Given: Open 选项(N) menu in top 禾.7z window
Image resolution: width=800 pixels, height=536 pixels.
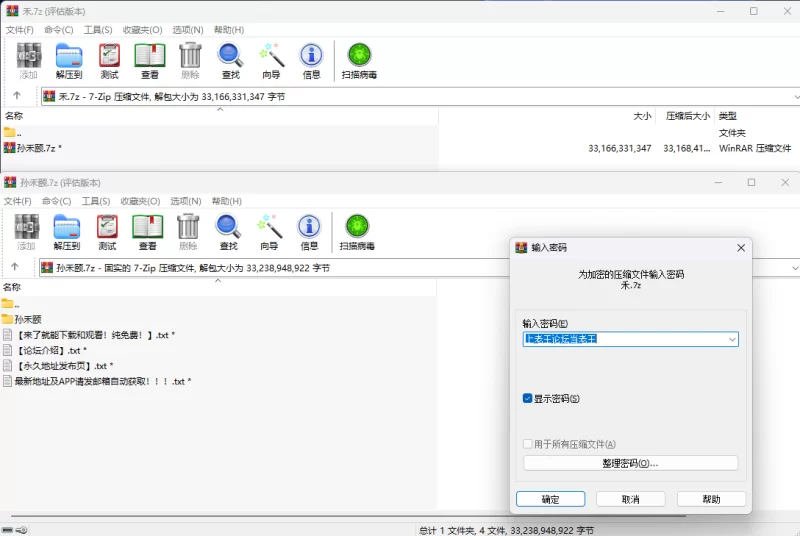Looking at the screenshot, I should pyautogui.click(x=188, y=30).
